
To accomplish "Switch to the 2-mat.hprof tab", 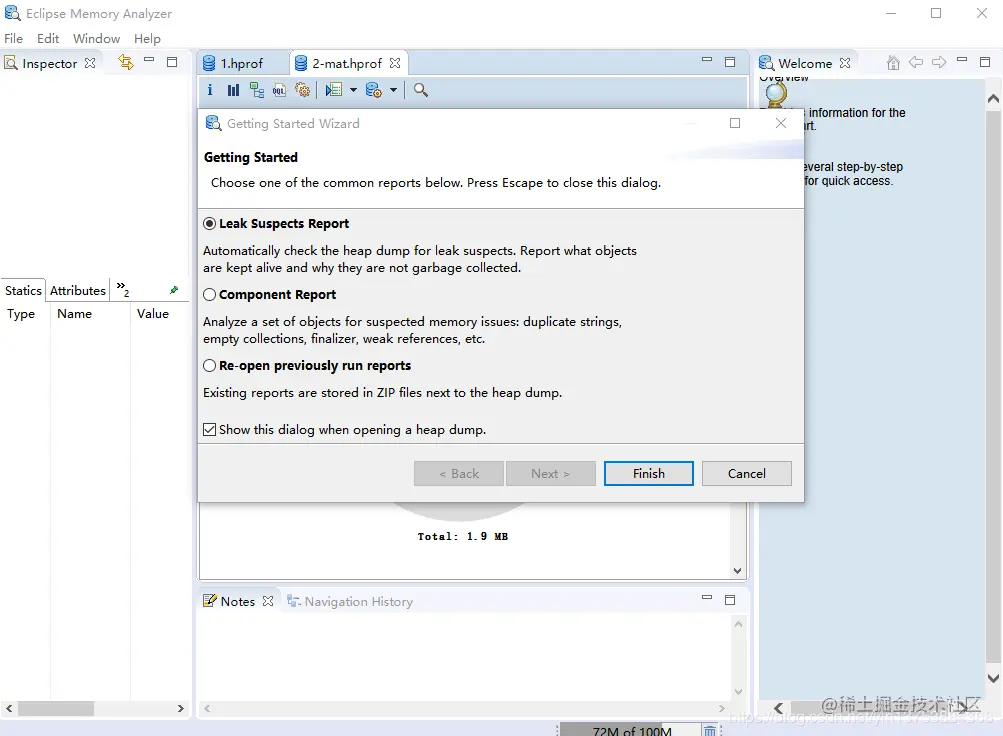I will [x=347, y=63].
